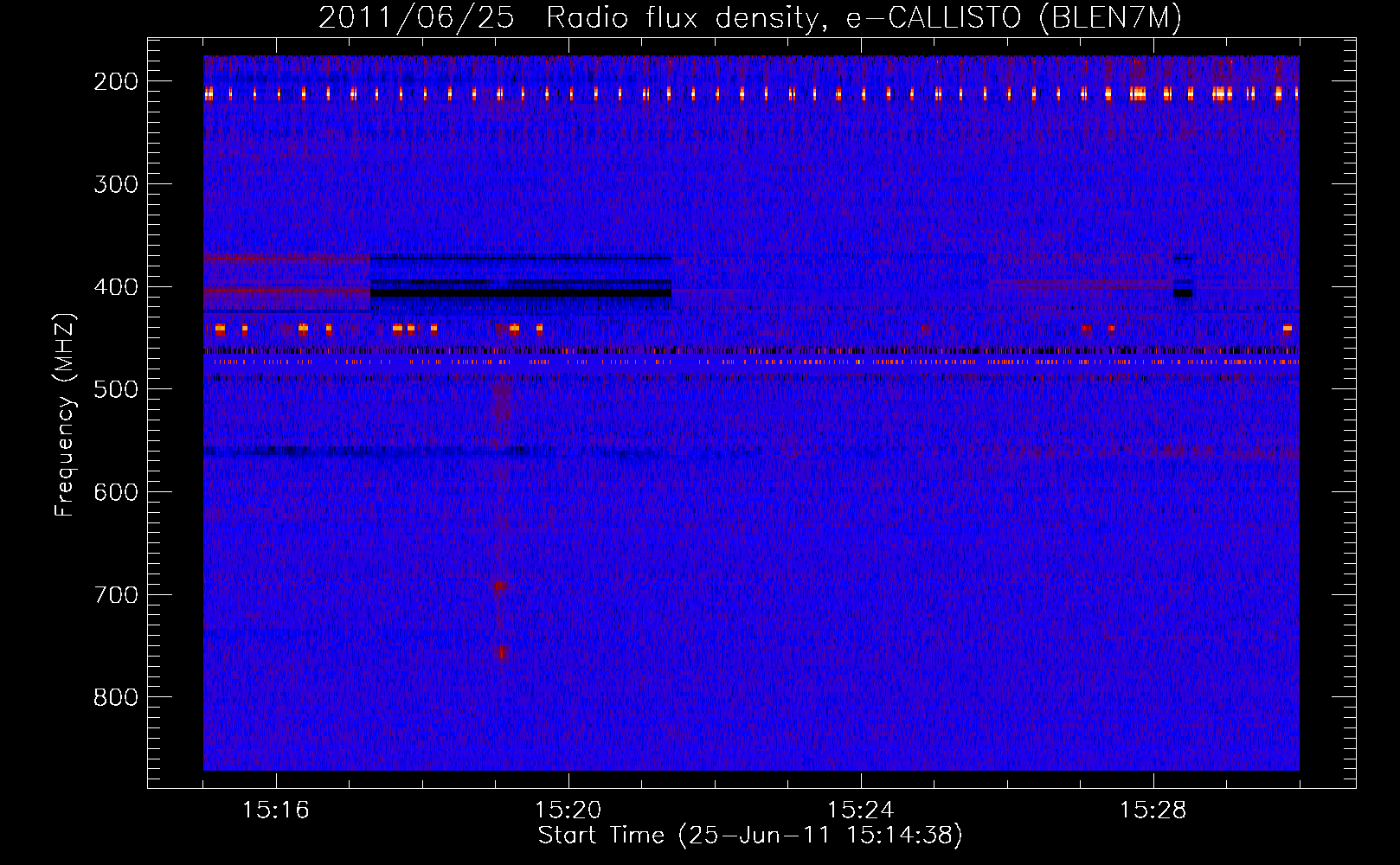This screenshot has width=1400, height=865.
Task: Click the 15:28 time tick label
Action: tap(1153, 811)
